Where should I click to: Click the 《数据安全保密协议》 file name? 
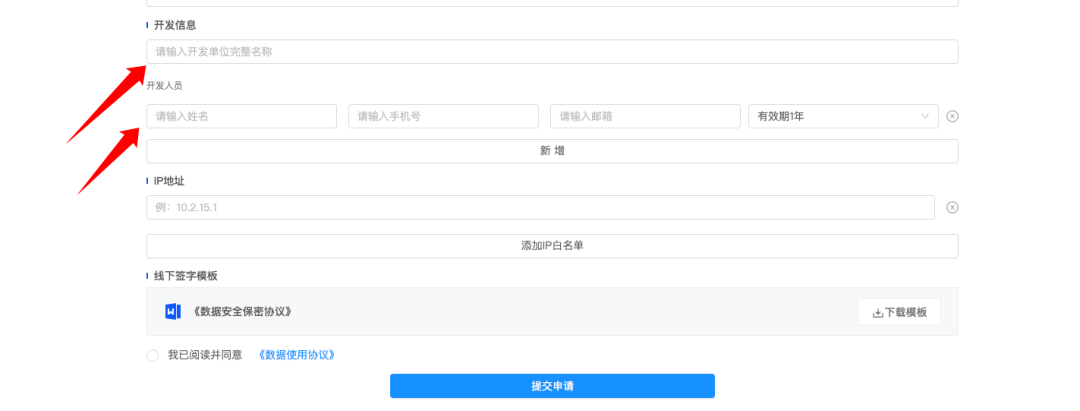242,312
